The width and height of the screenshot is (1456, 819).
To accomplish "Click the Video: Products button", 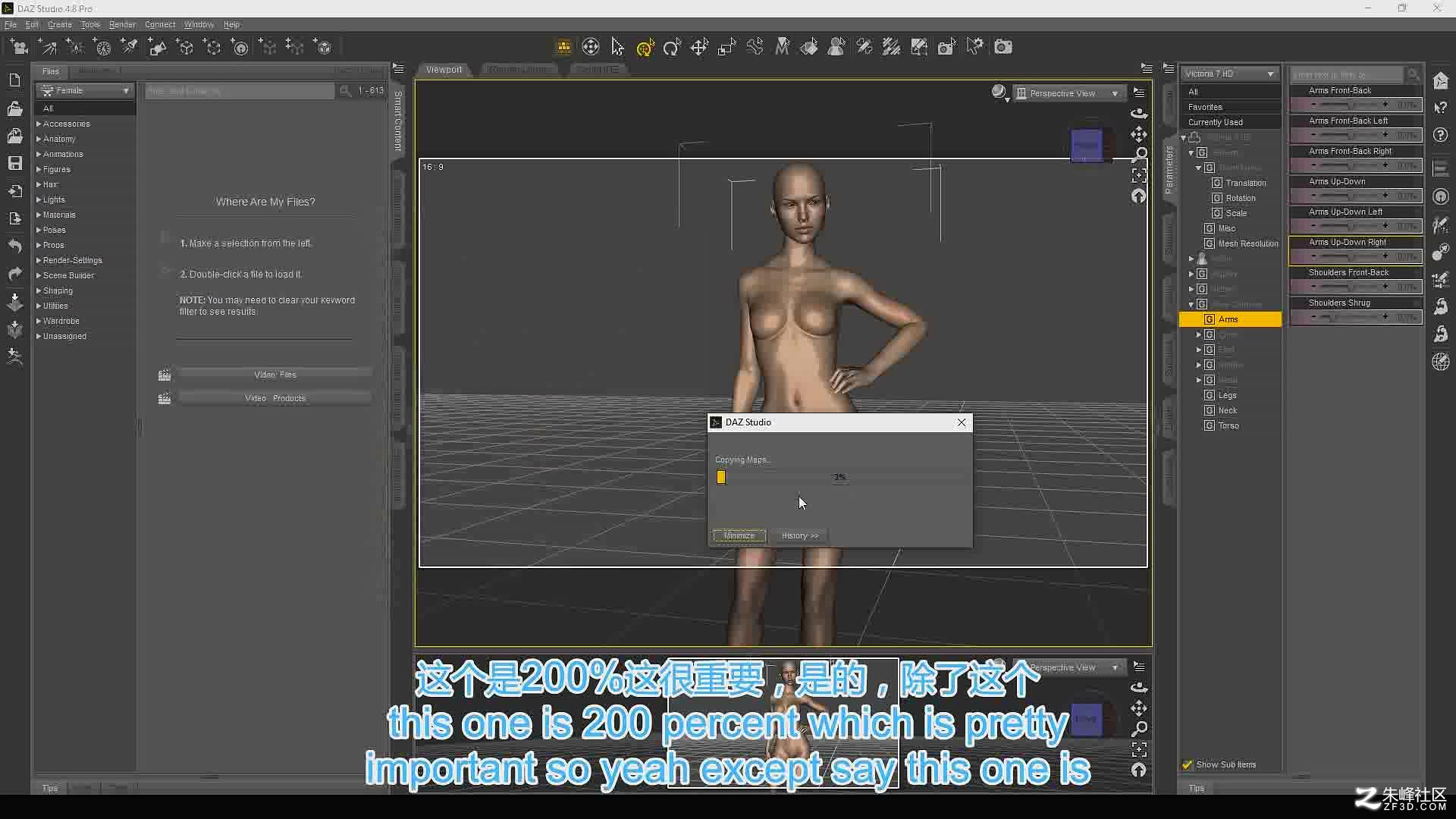I will [x=275, y=398].
